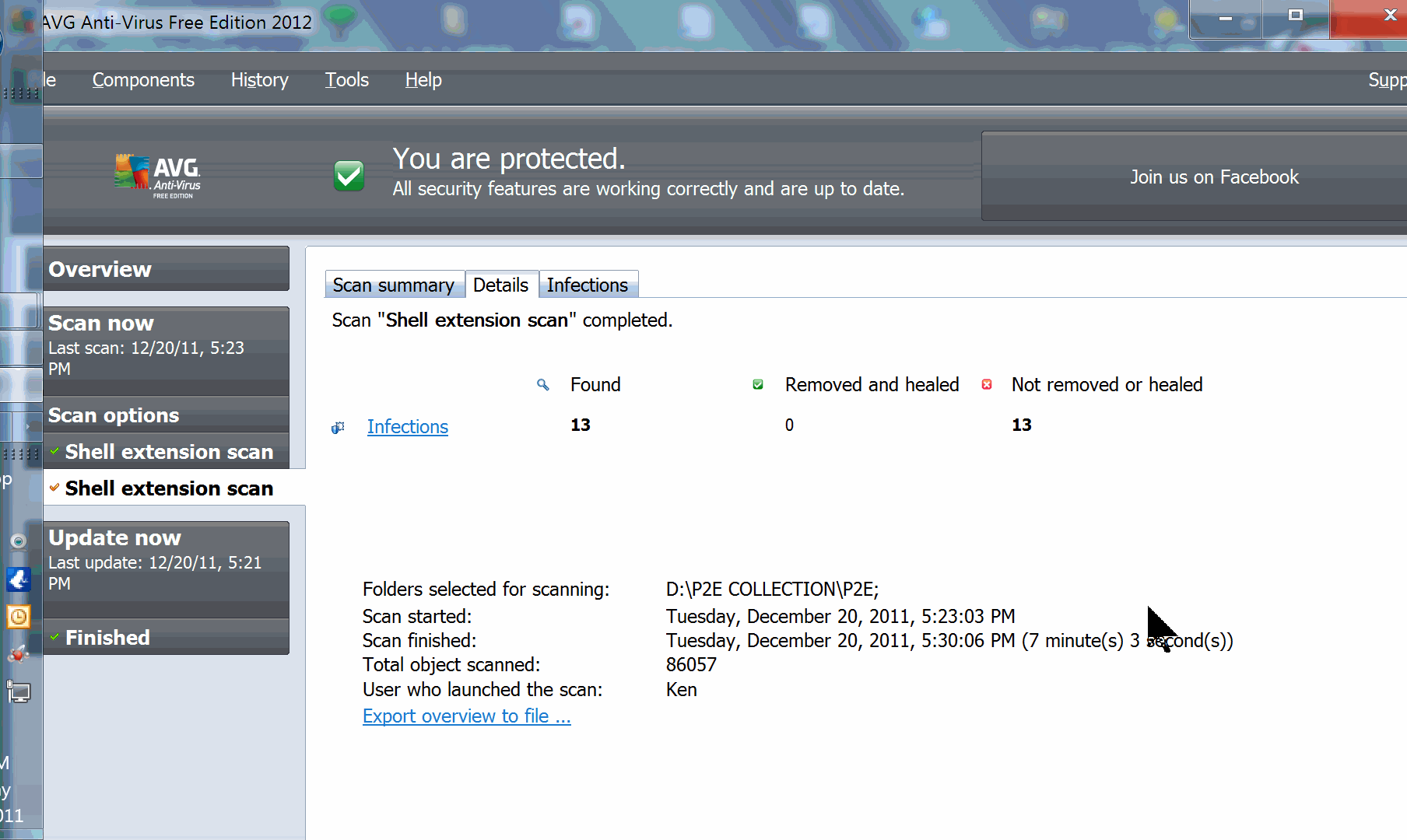Click the magnifier icon beside Found
Screen dimensions: 1407x840
click(x=543, y=385)
